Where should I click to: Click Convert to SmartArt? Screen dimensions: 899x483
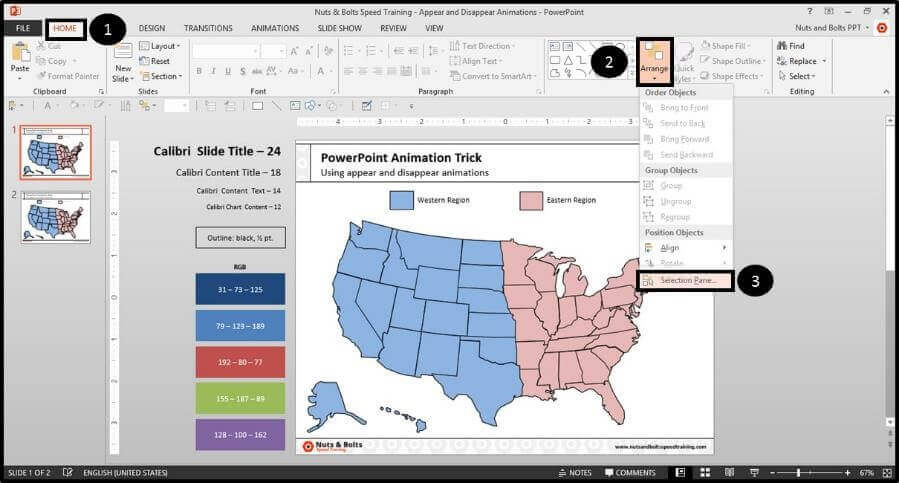[x=492, y=76]
